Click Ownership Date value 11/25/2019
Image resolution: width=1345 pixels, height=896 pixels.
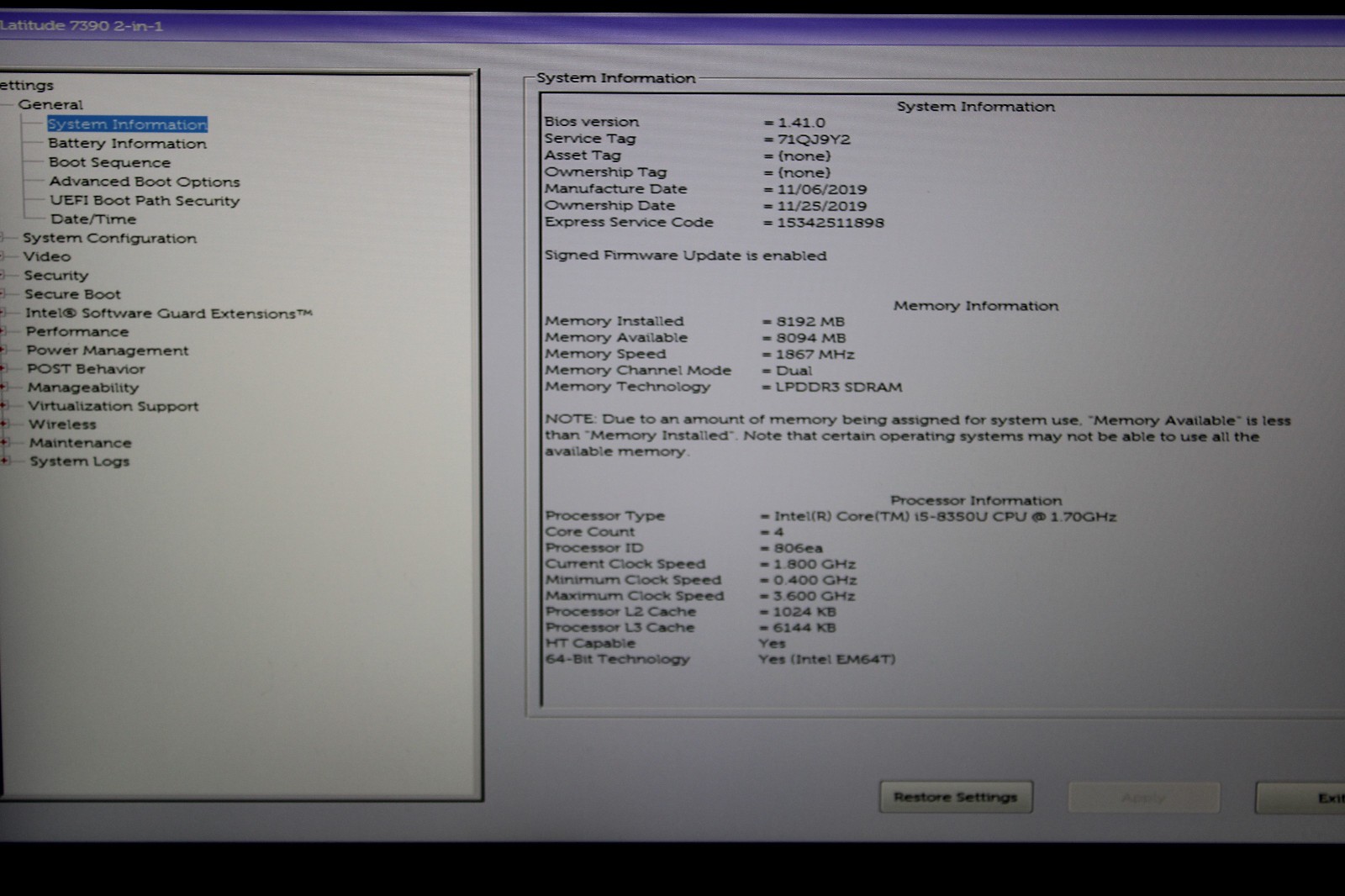(822, 206)
